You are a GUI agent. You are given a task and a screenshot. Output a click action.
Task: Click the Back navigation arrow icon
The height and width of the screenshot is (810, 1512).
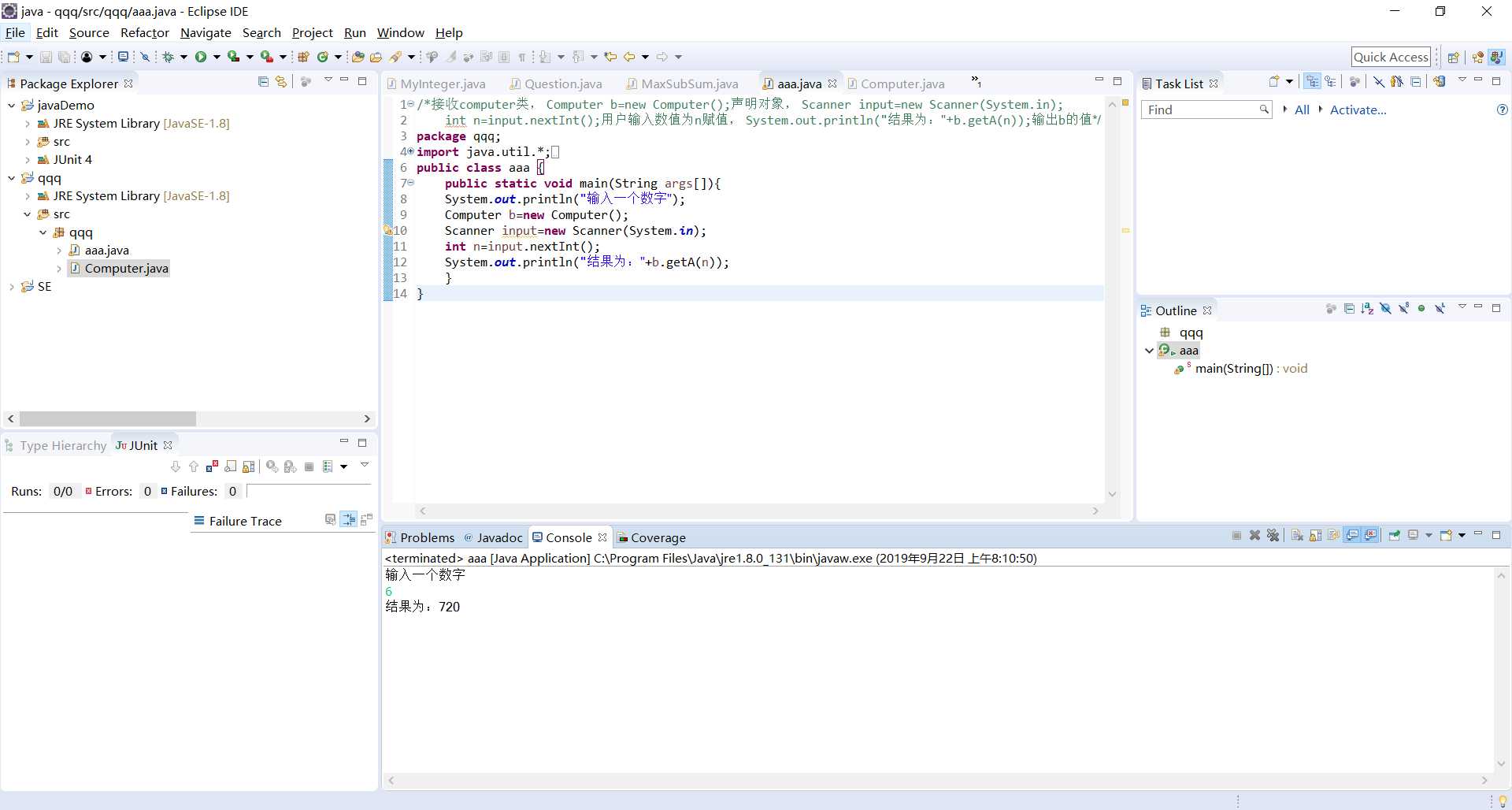point(629,57)
